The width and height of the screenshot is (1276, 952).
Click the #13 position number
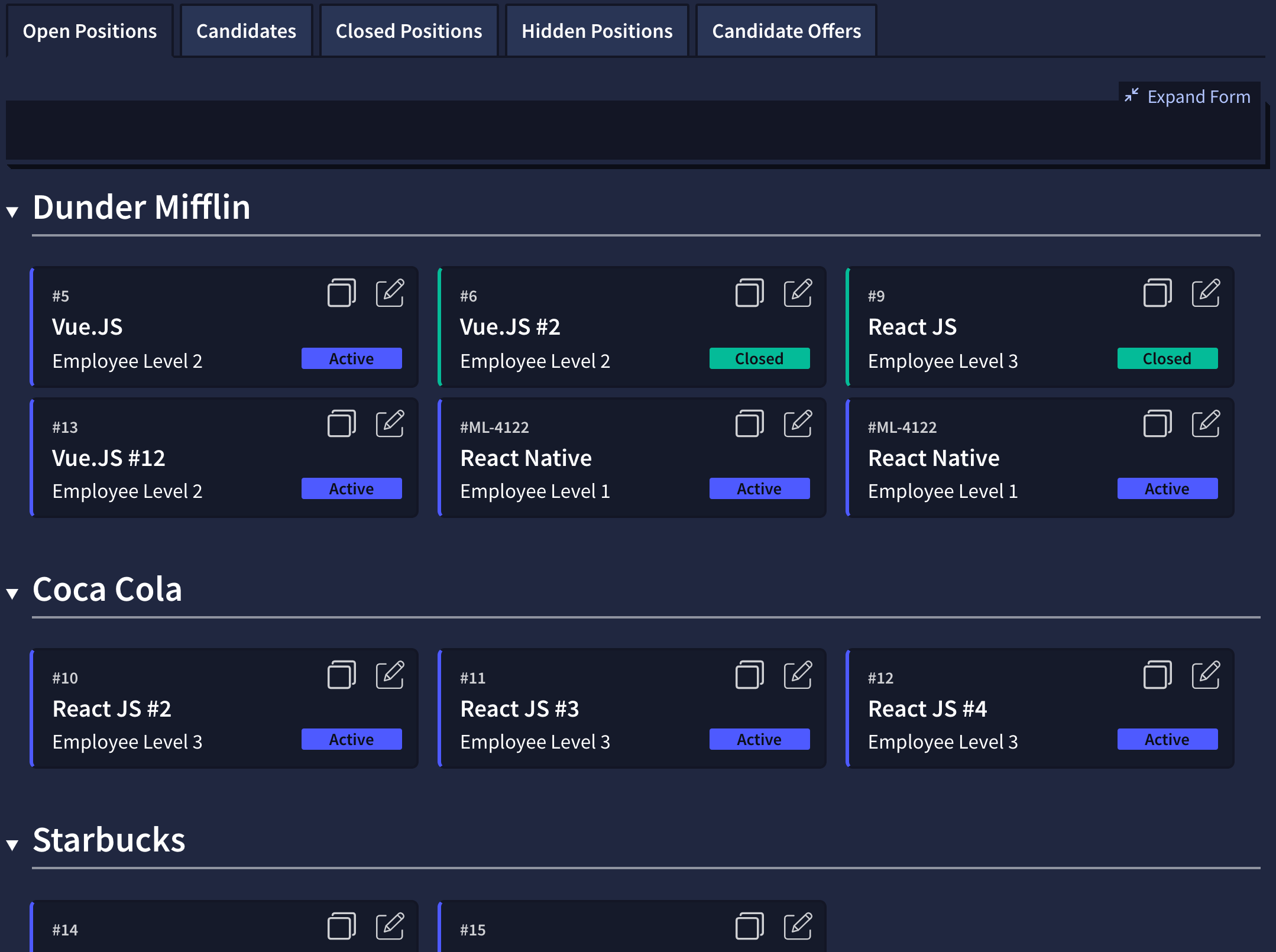[x=65, y=428]
